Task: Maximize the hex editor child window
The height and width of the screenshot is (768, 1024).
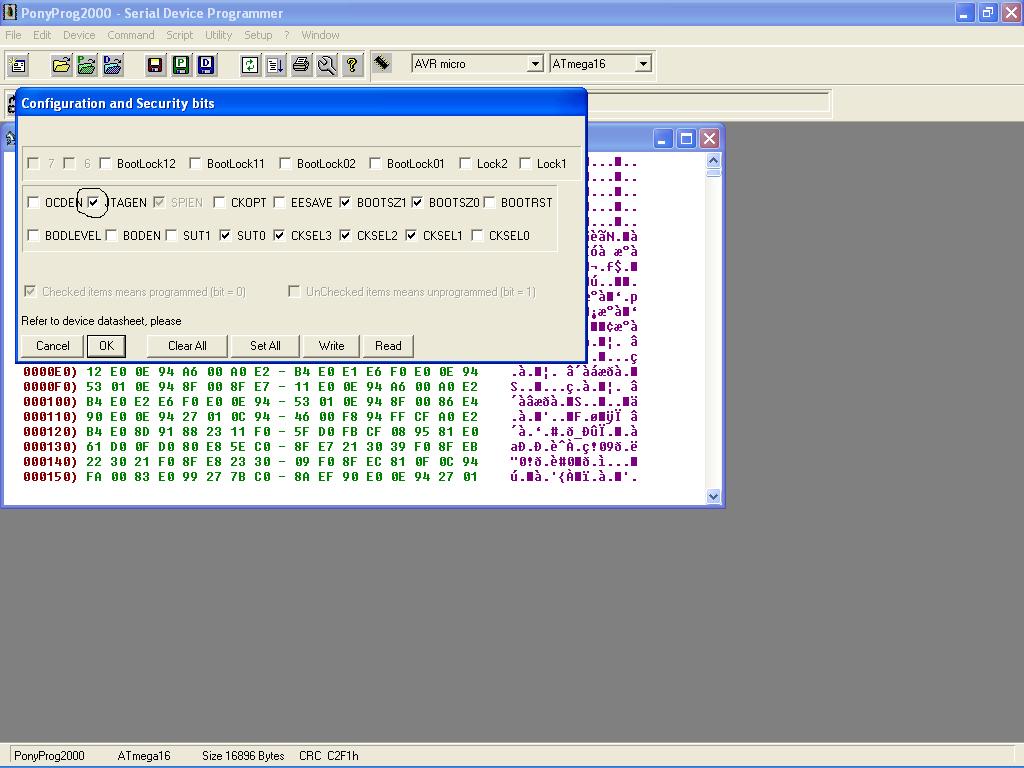Action: 686,138
